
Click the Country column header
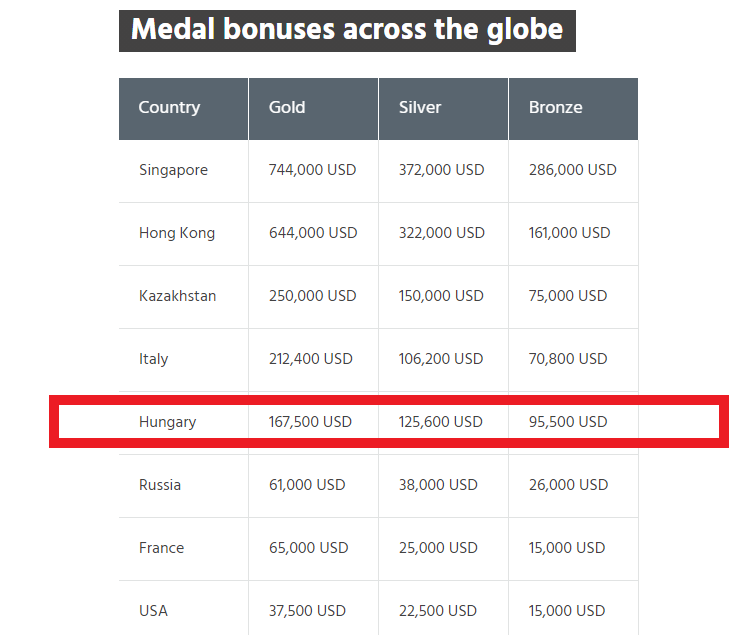(x=184, y=109)
